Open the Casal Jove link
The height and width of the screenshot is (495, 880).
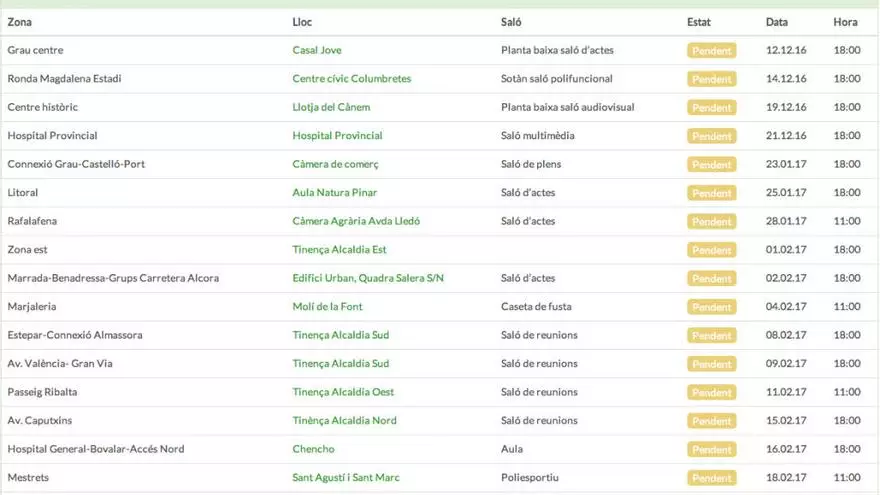tap(318, 50)
